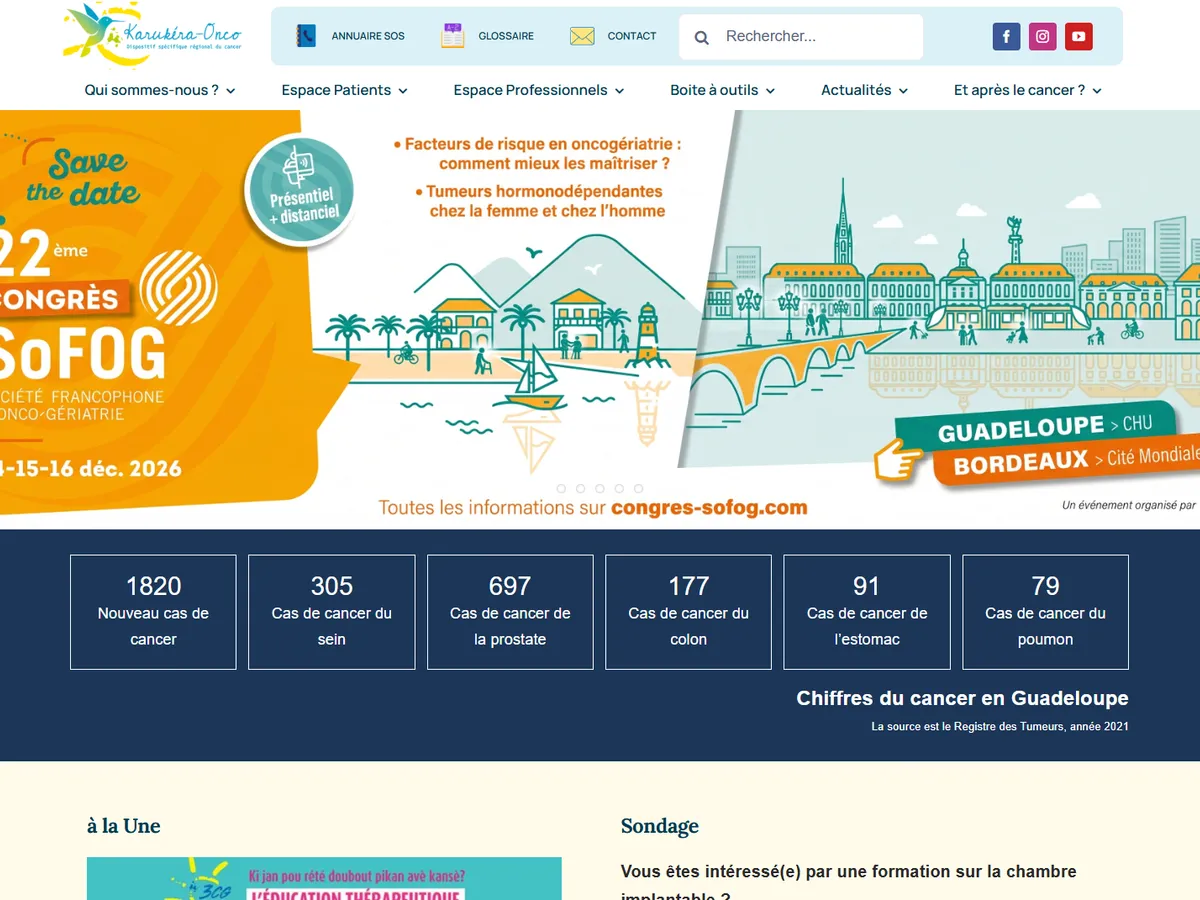This screenshot has width=1200, height=900.
Task: Click the 305 Cas de cancer du sein box
Action: pyautogui.click(x=332, y=612)
